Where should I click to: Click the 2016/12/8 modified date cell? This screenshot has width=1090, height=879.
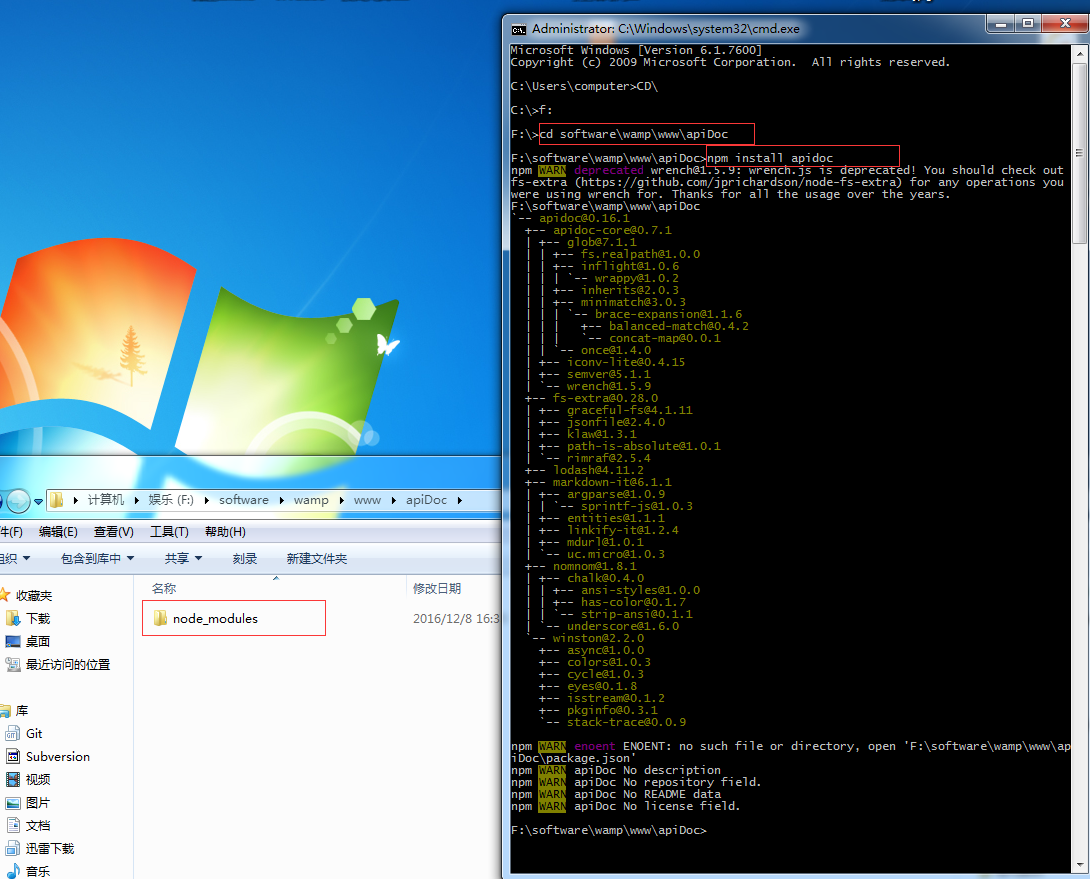[x=457, y=618]
